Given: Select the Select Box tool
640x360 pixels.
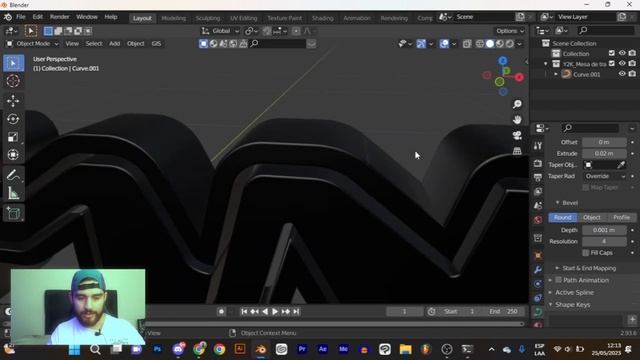Looking at the screenshot, I should pyautogui.click(x=13, y=63).
